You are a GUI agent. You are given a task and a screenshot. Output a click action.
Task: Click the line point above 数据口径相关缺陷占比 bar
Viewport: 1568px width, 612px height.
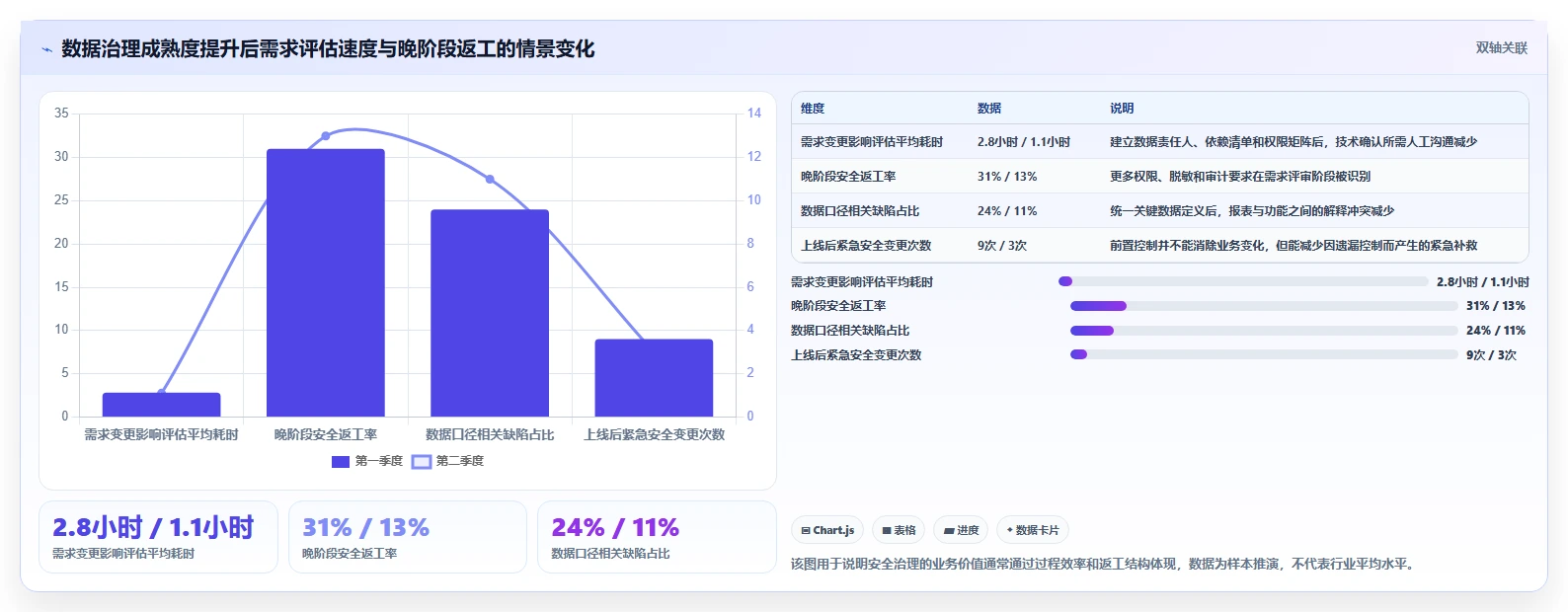point(490,180)
